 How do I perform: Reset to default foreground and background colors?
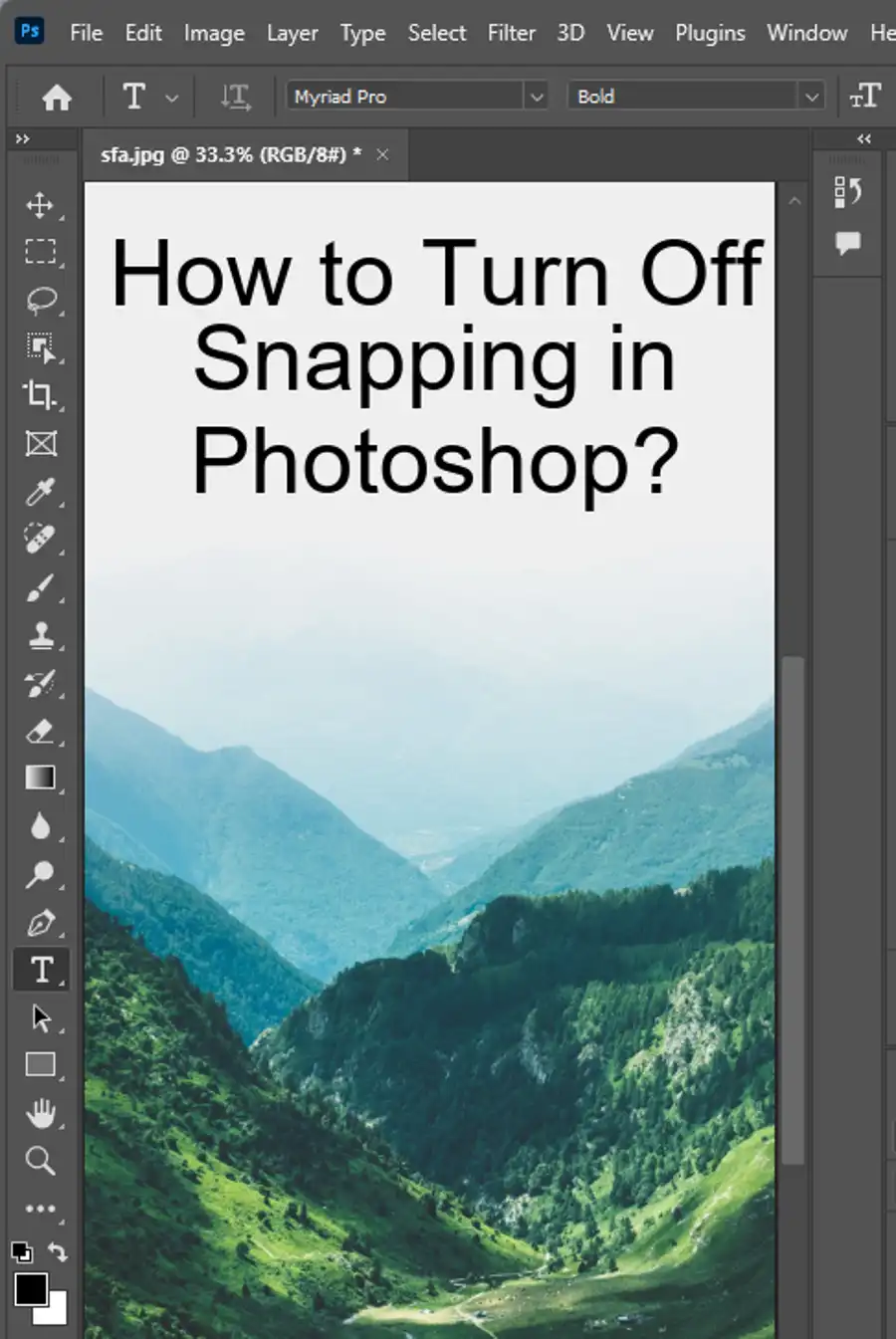21,1251
